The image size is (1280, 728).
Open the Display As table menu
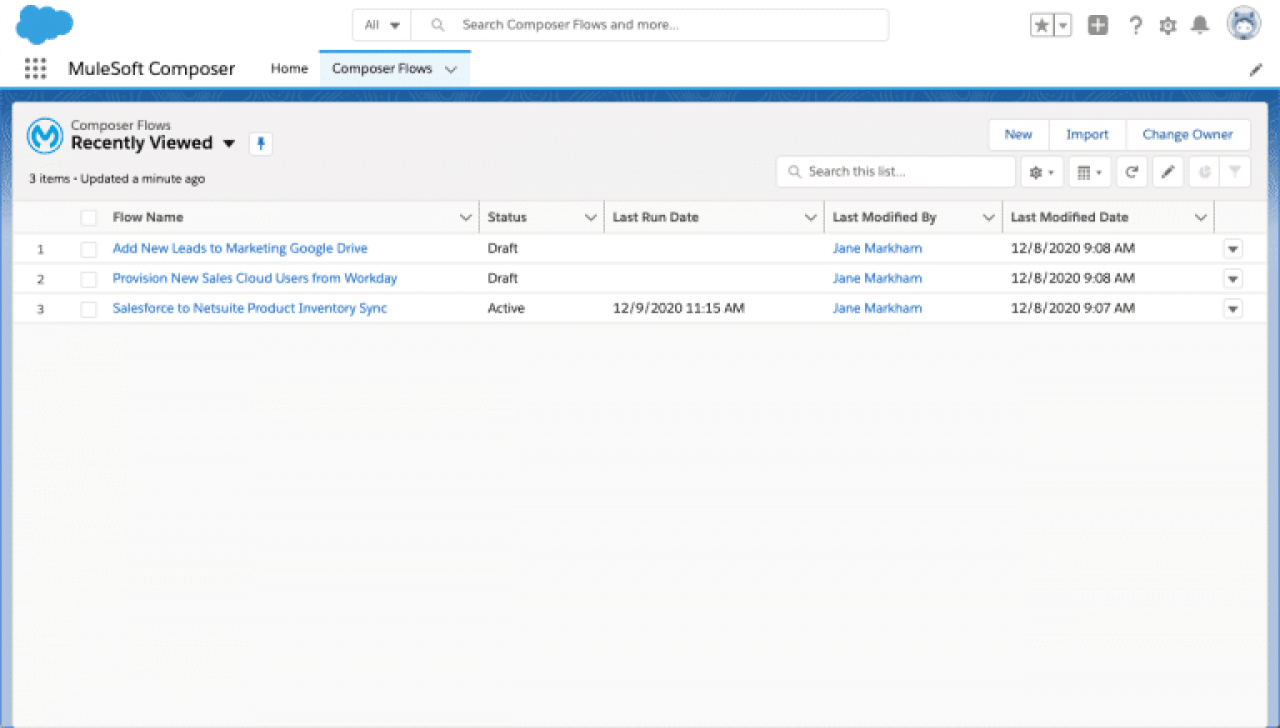[x=1090, y=172]
